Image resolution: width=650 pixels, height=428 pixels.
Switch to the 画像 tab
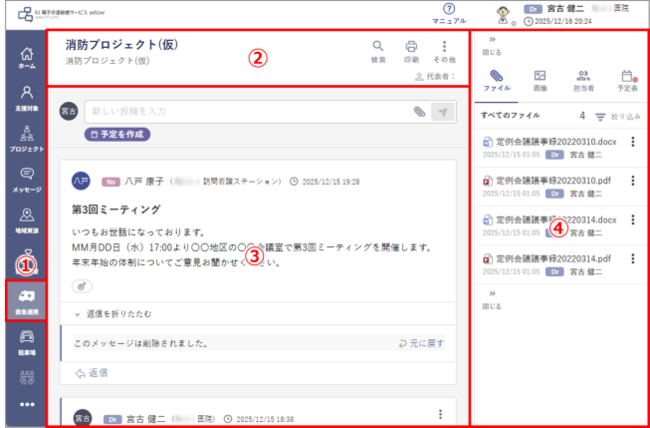point(540,81)
